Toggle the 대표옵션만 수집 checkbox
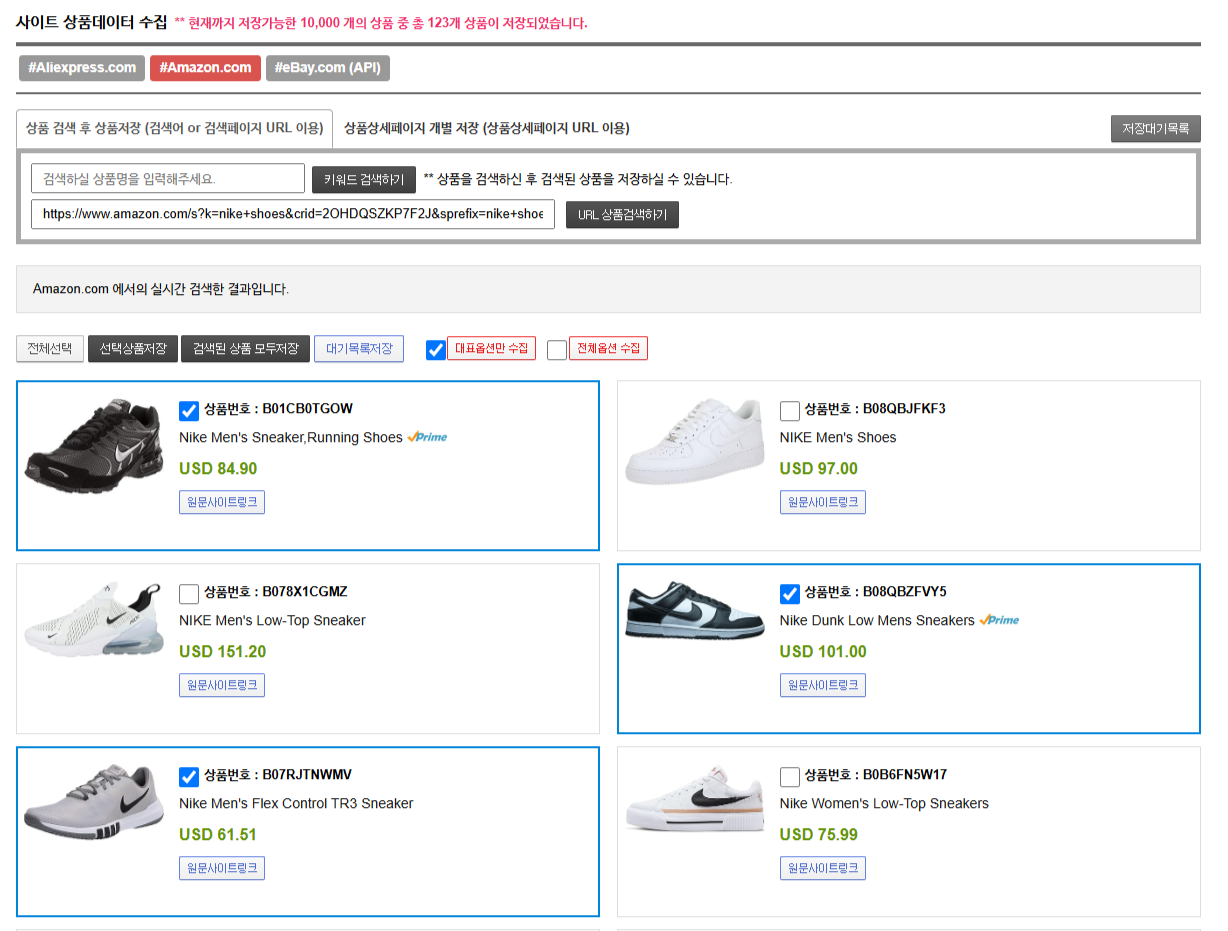1228x931 pixels. coord(436,350)
